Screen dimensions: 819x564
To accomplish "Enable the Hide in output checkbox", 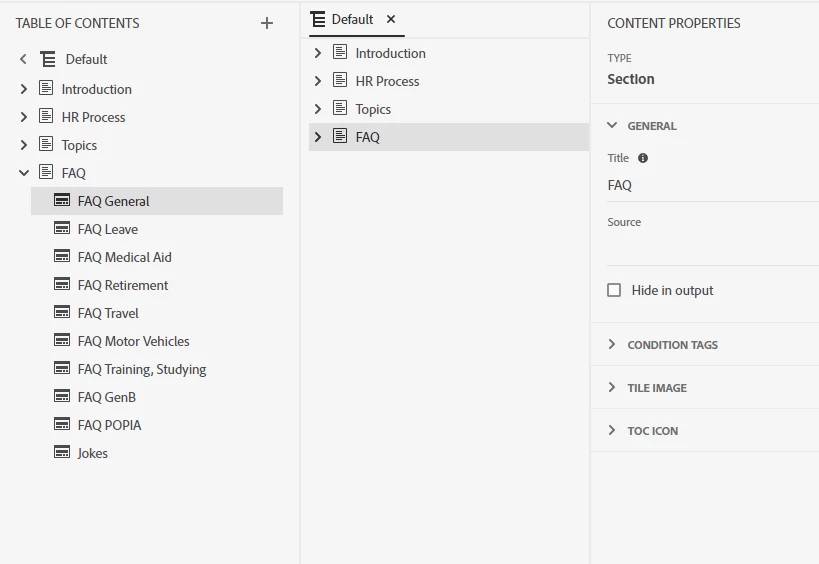I will (x=615, y=290).
